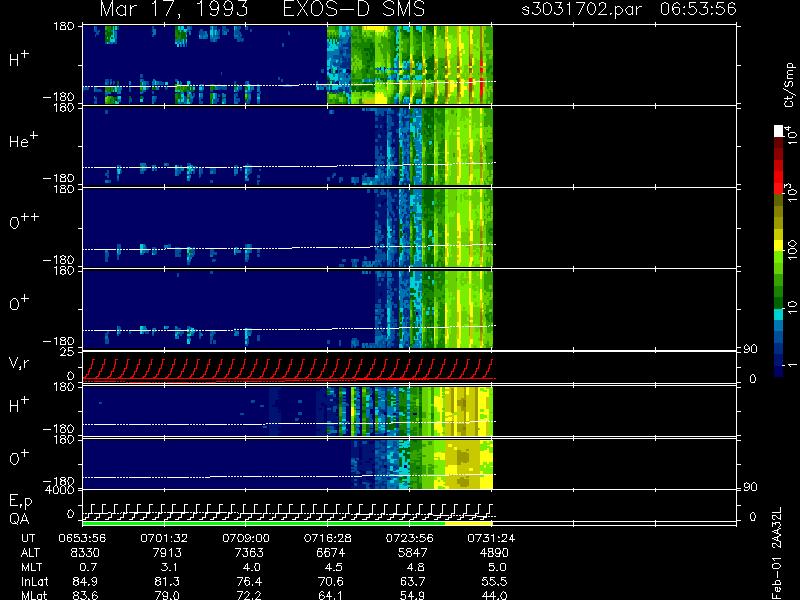Select the O+ label below the O++ panel
Image resolution: width=800 pixels, height=600 pixels.
[19, 303]
